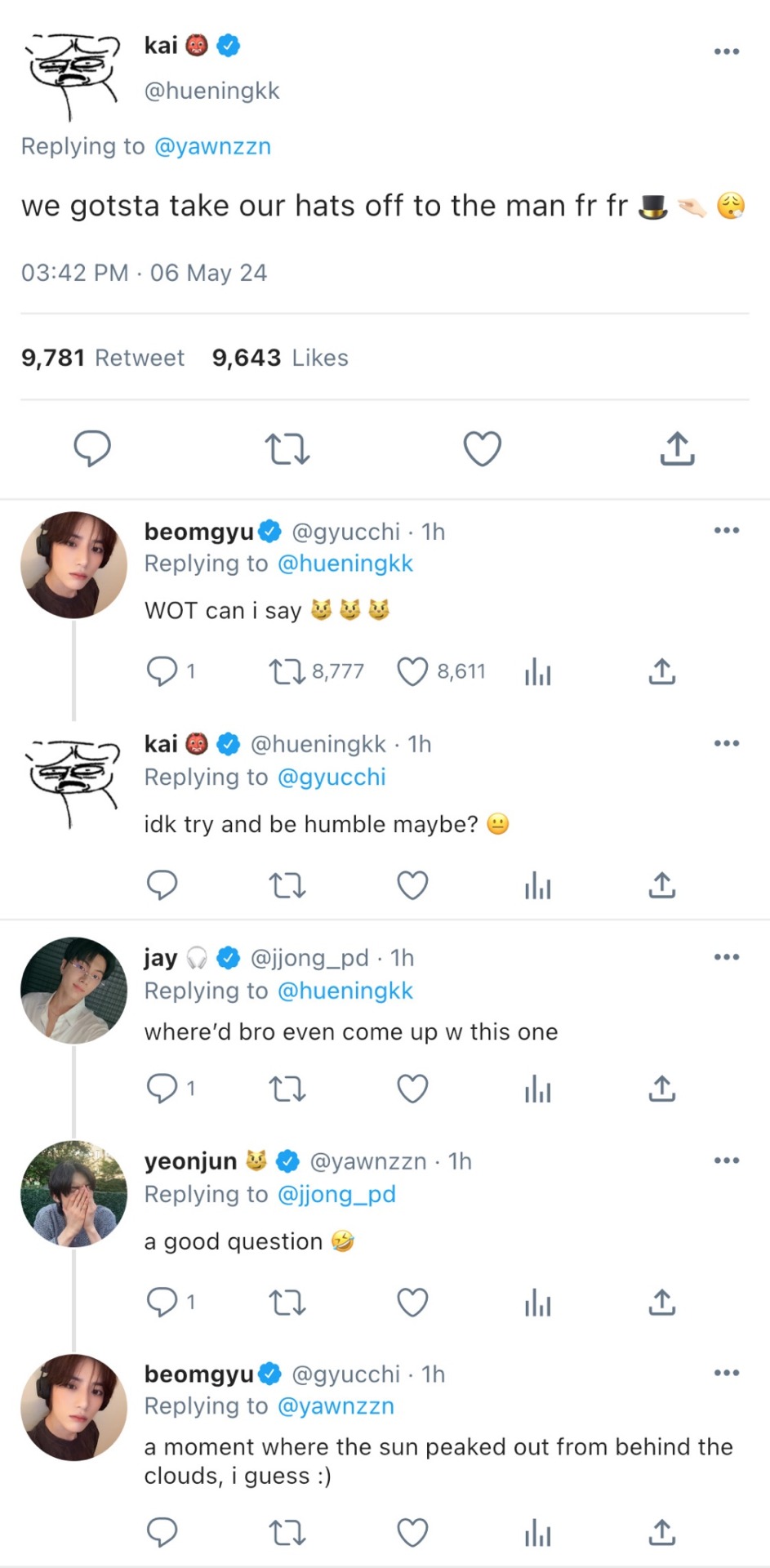Open the @yawnzzn link under main tweet
770x1568 pixels.
click(x=212, y=146)
